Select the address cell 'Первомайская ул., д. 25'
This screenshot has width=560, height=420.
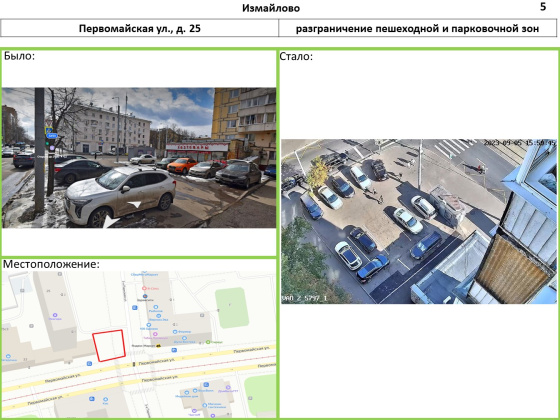tap(140, 28)
